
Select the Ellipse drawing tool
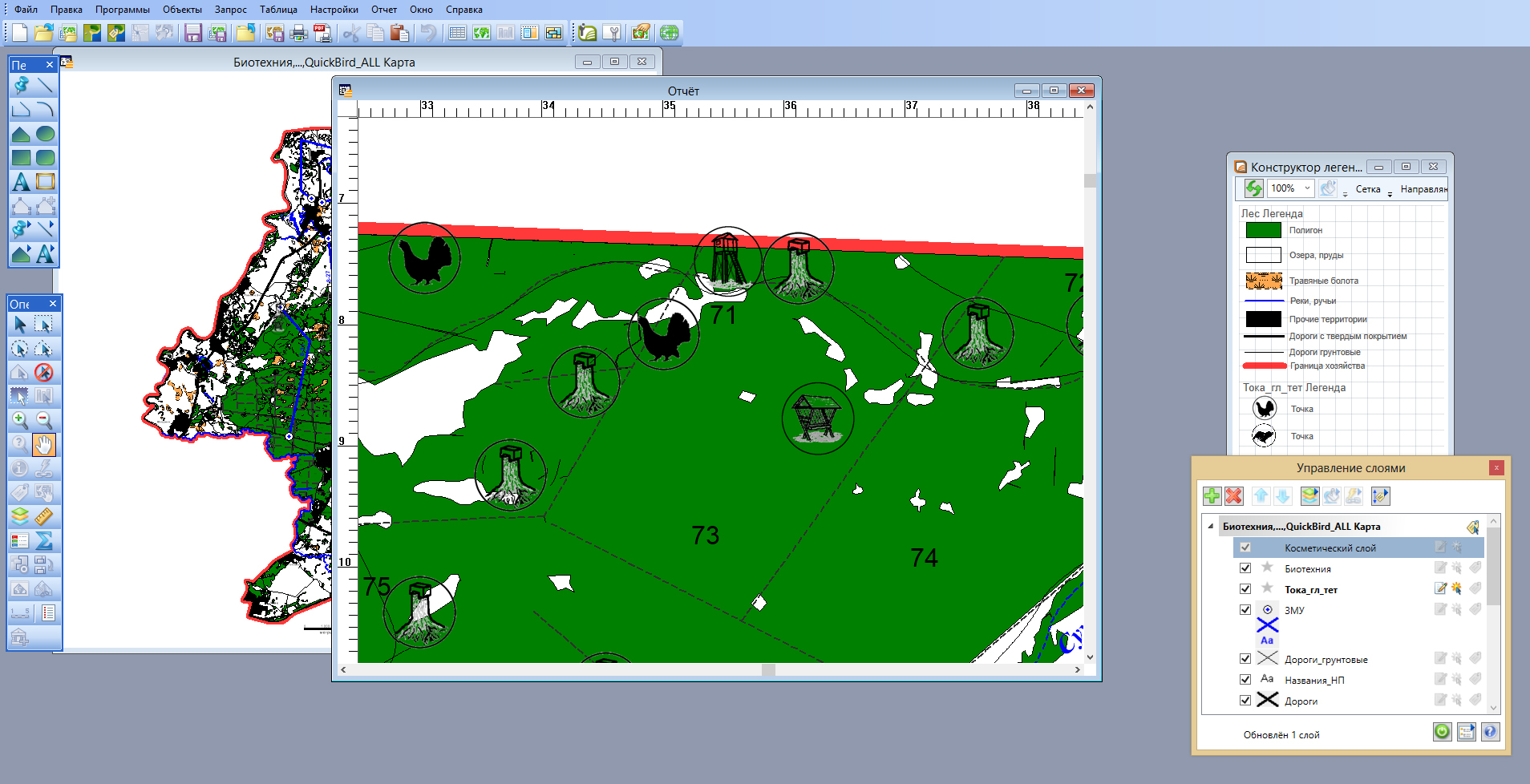[46, 133]
